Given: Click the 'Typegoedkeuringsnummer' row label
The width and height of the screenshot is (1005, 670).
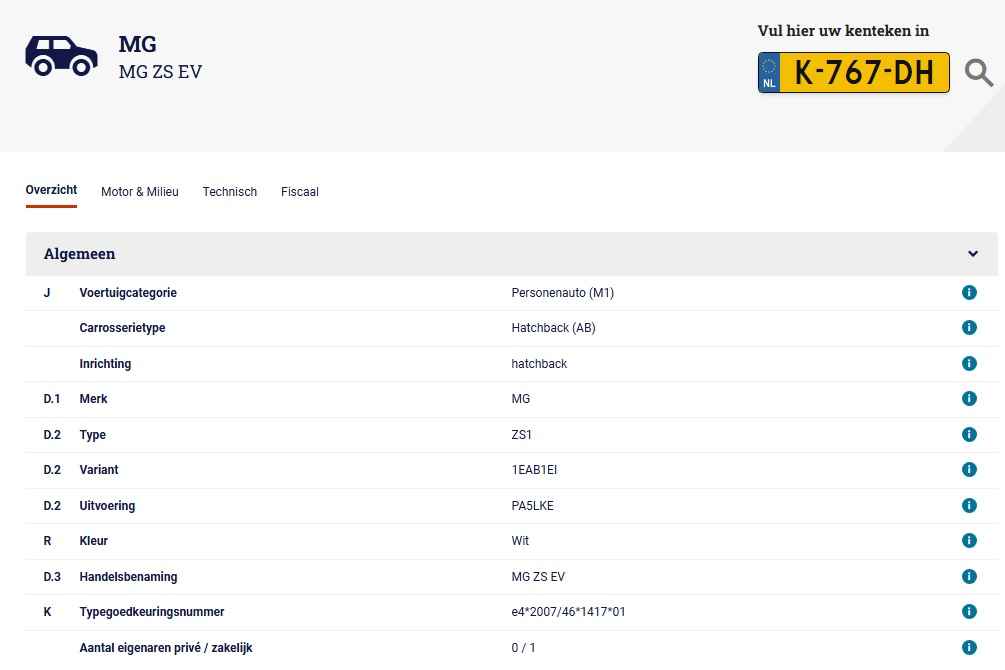Looking at the screenshot, I should click(152, 612).
